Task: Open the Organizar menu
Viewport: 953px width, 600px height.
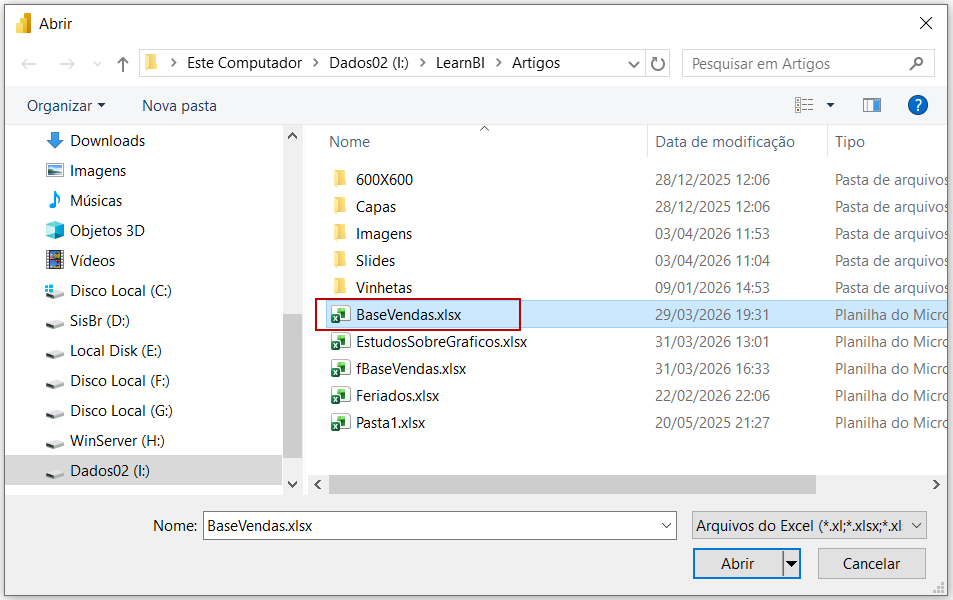Action: pyautogui.click(x=66, y=106)
